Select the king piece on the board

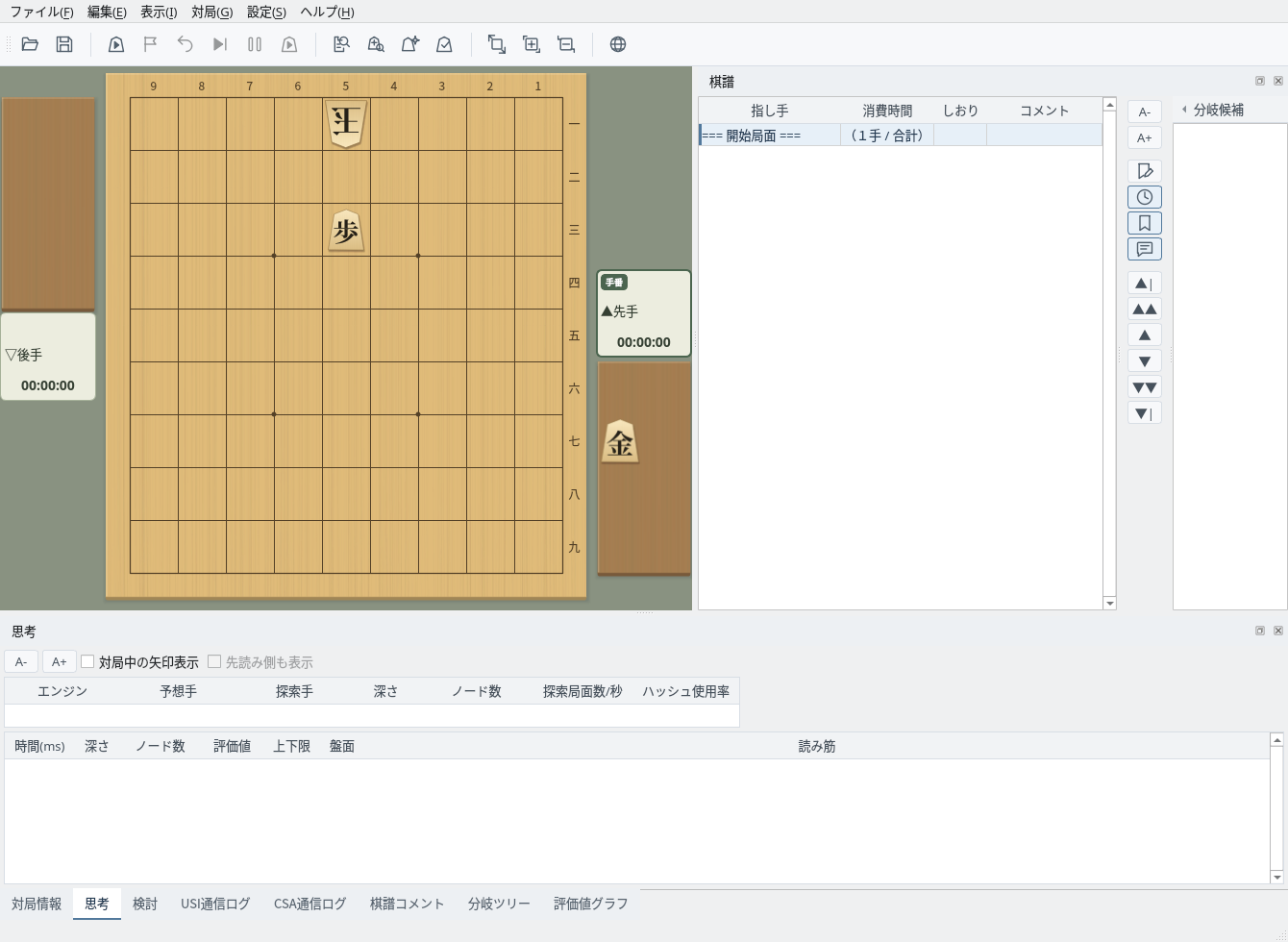pyautogui.click(x=346, y=123)
